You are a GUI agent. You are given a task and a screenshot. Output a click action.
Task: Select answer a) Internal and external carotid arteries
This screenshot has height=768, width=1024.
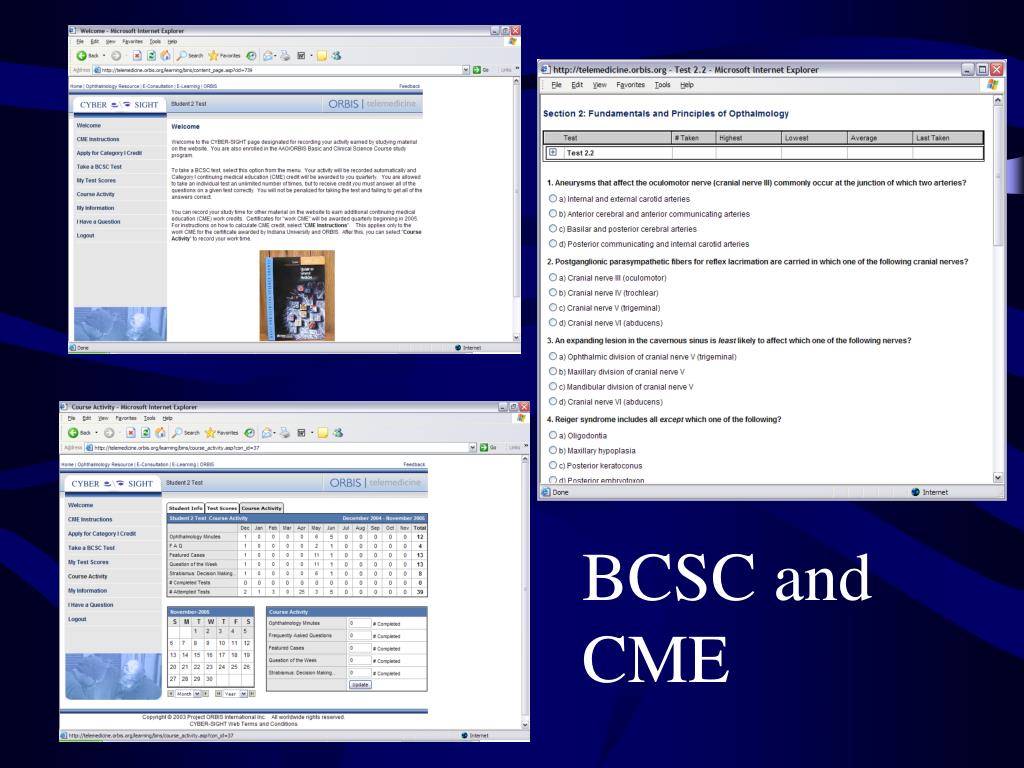click(x=552, y=199)
